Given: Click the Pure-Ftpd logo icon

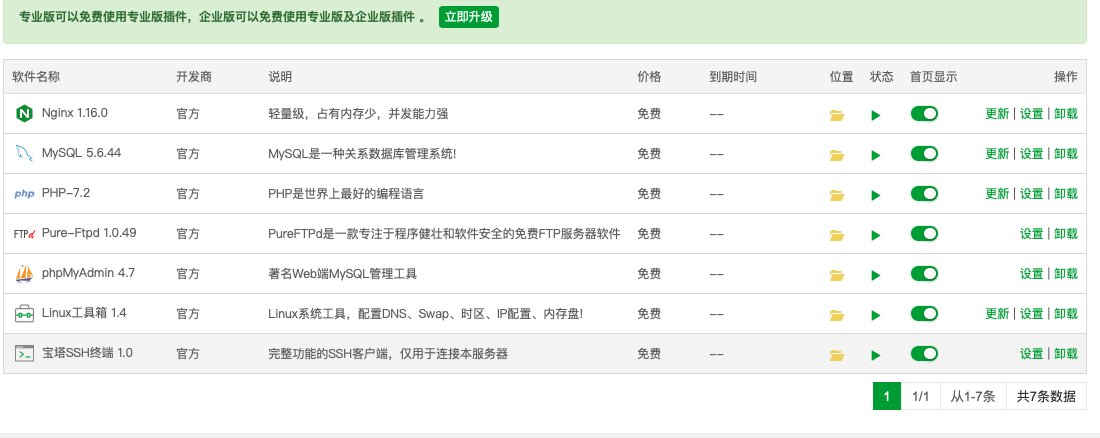Looking at the screenshot, I should 25,234.
